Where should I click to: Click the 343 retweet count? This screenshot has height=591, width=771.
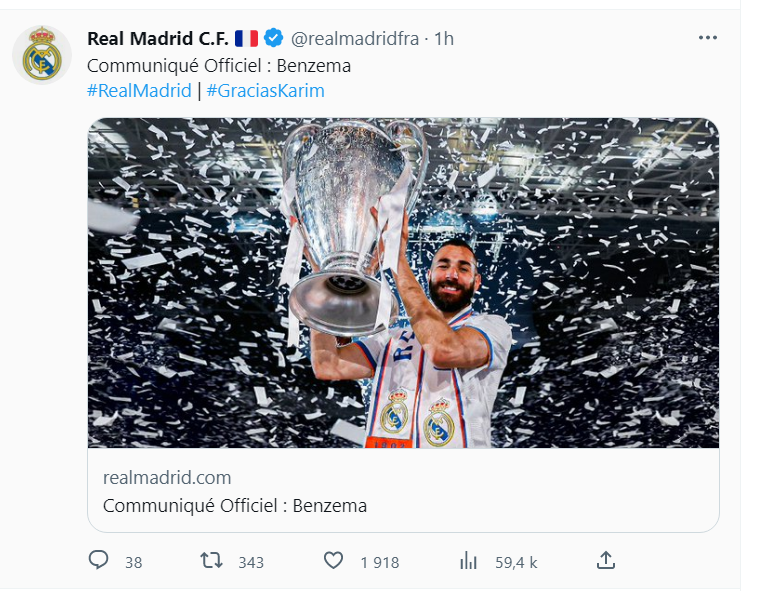251,562
